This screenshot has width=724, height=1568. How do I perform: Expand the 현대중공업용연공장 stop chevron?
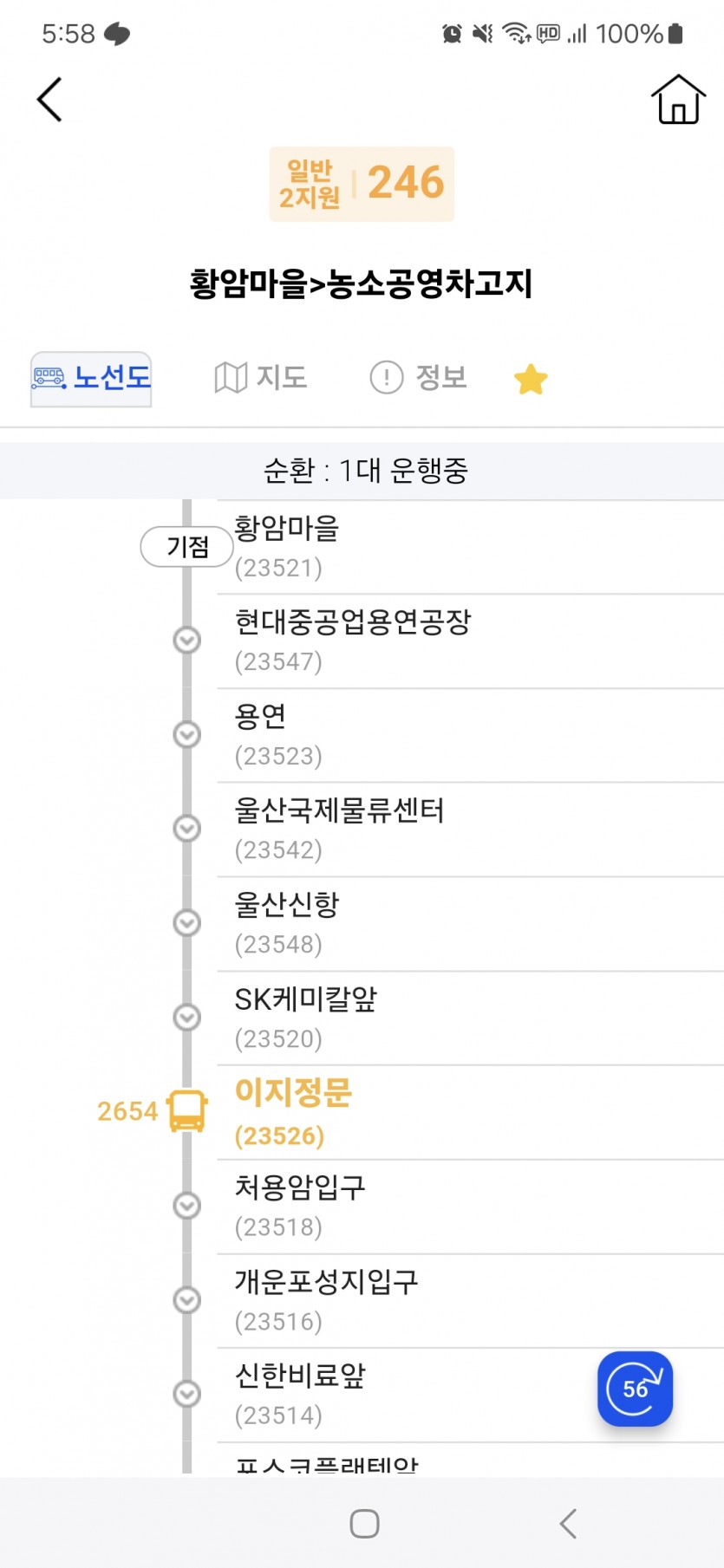click(x=187, y=641)
